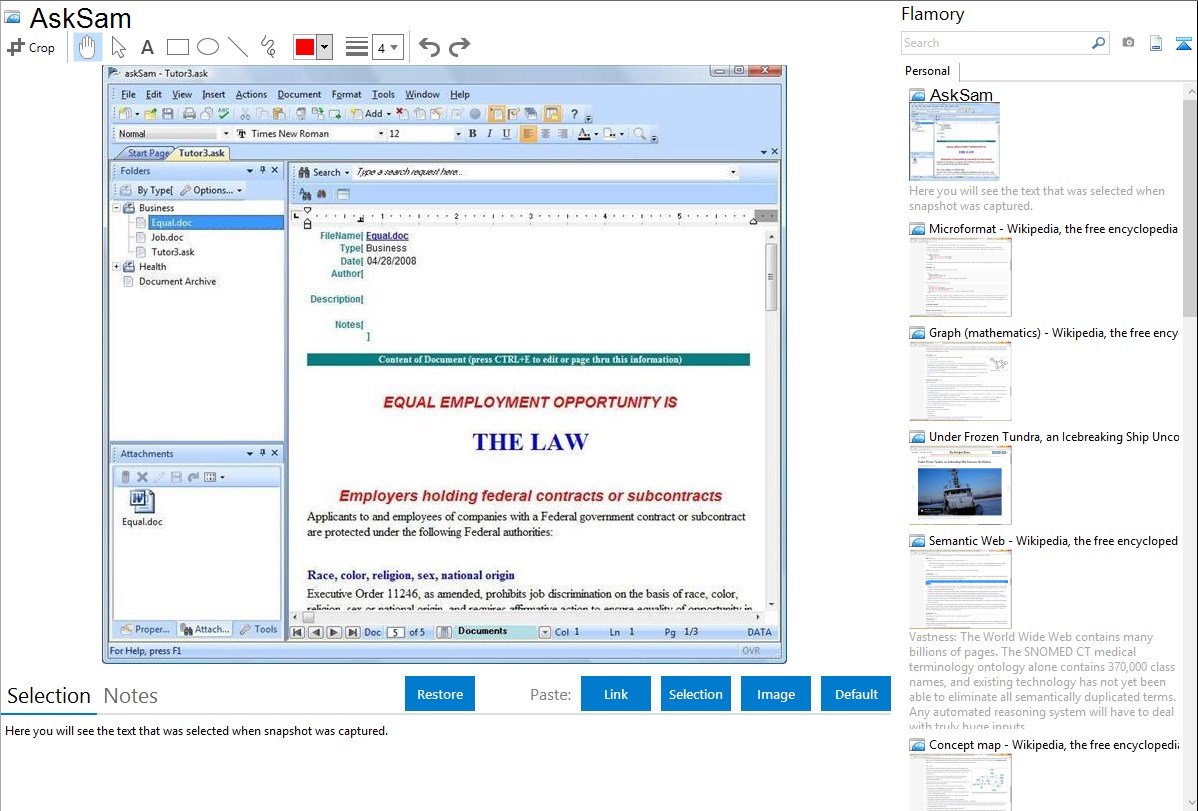
Task: Toggle right alignment in askSam toolbar
Action: pos(562,134)
